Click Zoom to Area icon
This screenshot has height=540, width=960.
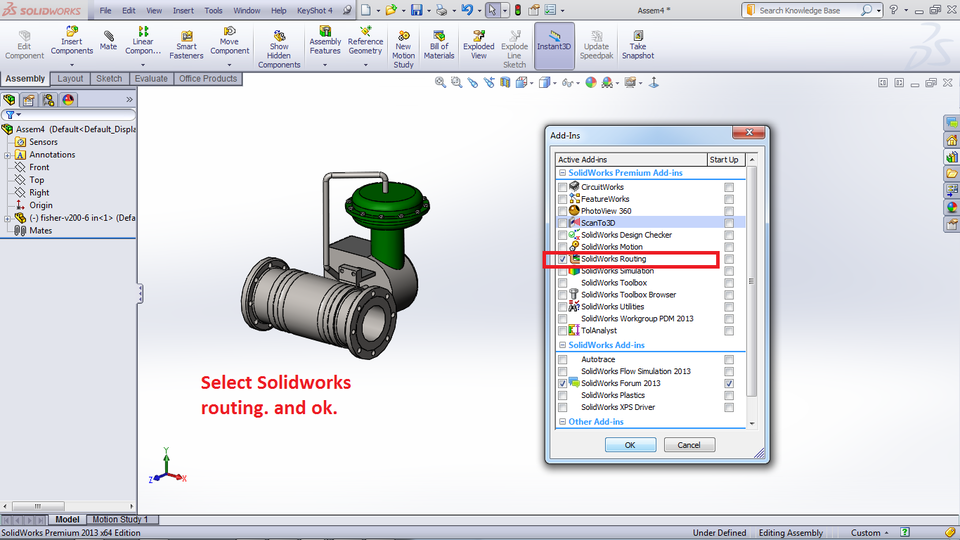click(457, 83)
